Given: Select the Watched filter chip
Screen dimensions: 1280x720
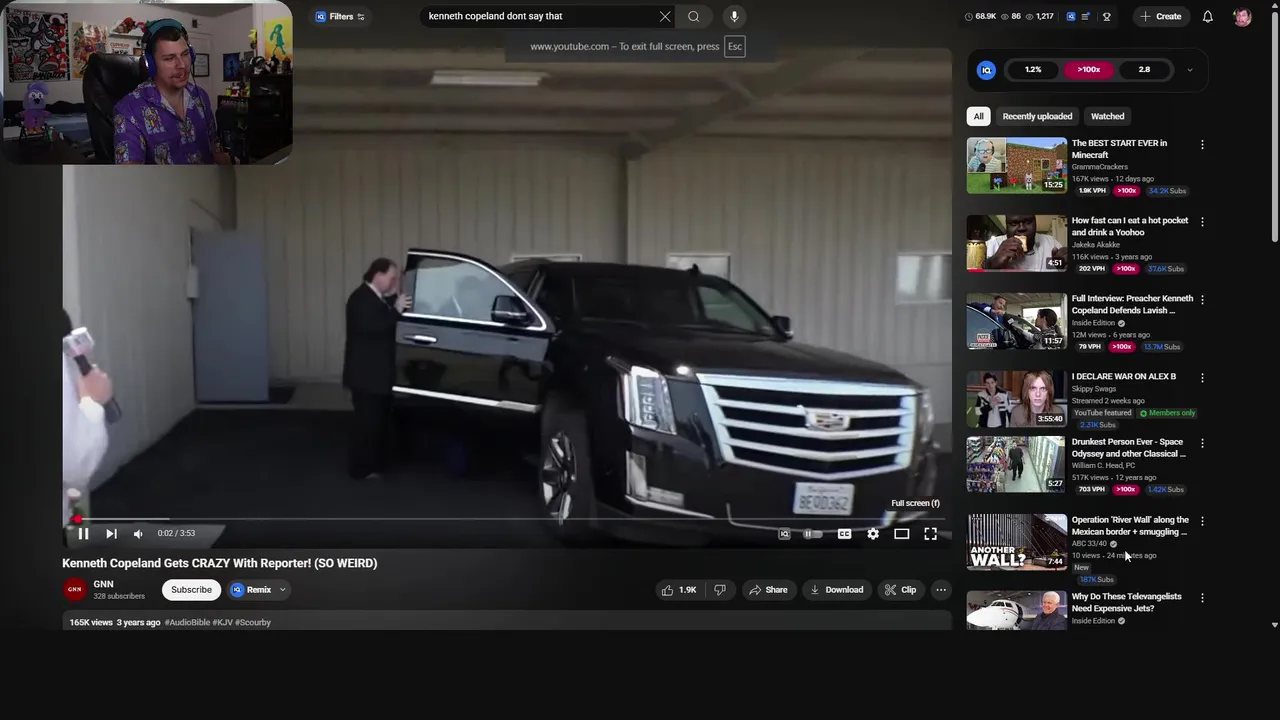Looking at the screenshot, I should [x=1107, y=116].
